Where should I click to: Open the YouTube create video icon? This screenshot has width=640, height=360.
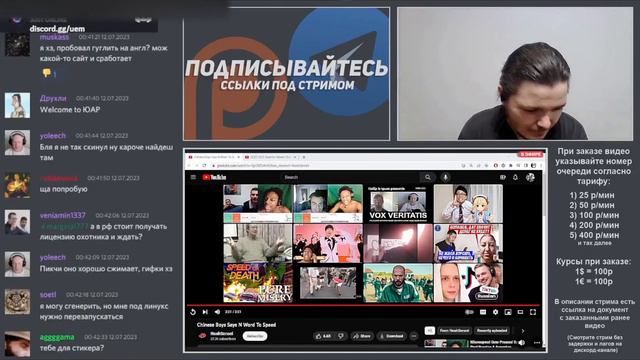(x=502, y=177)
